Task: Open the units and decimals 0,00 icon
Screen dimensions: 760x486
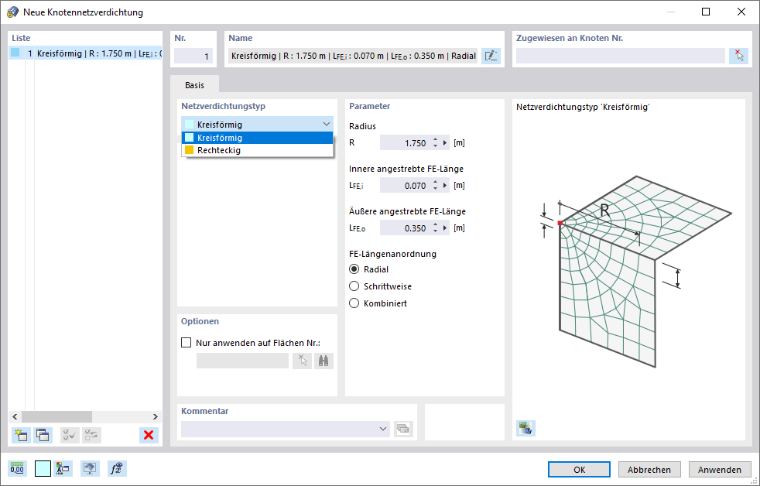Action: pos(17,469)
